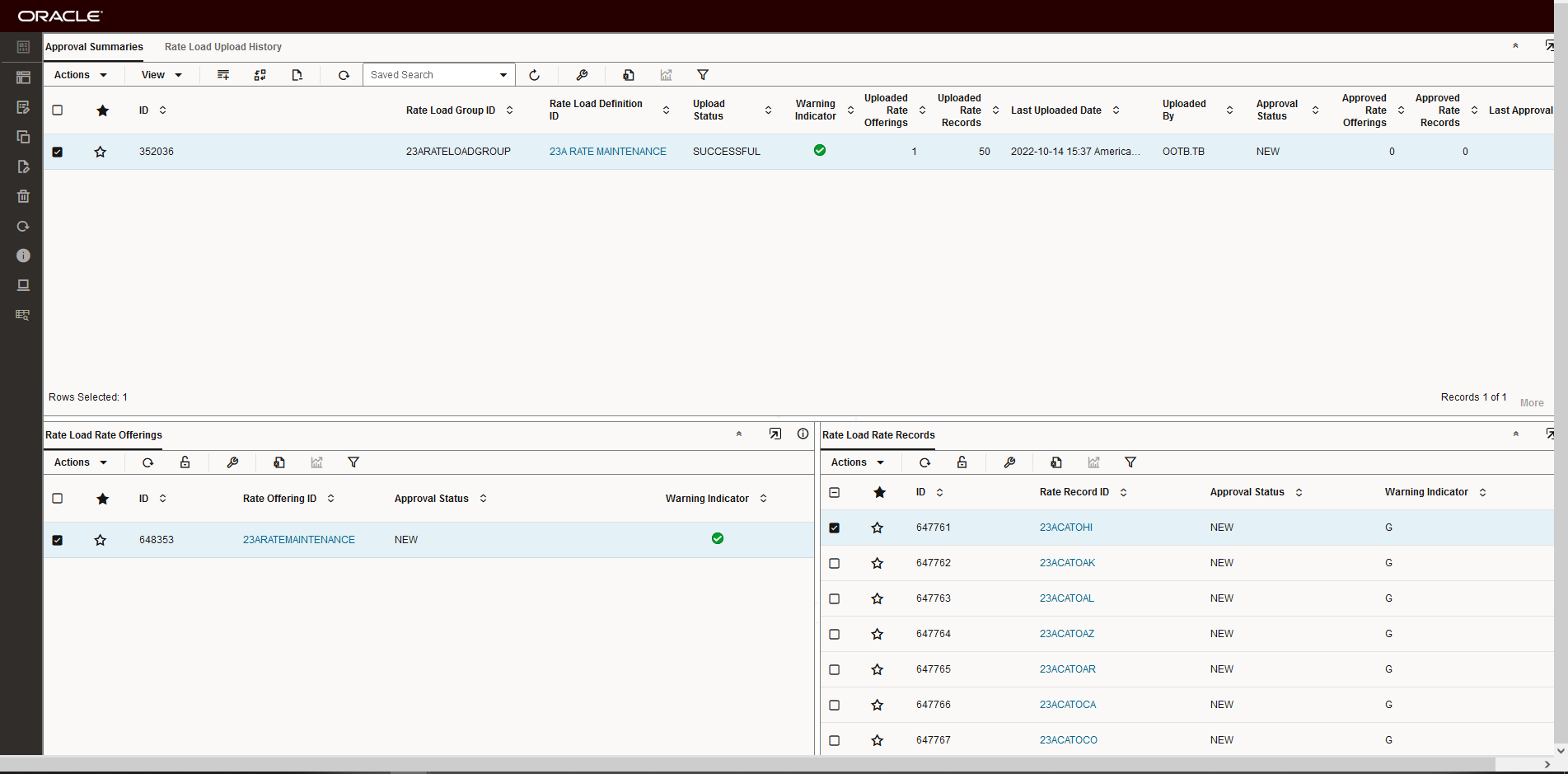Viewport: 1568px width, 774px height.
Task: Refresh the Rate Load Rate Records table
Action: [925, 462]
